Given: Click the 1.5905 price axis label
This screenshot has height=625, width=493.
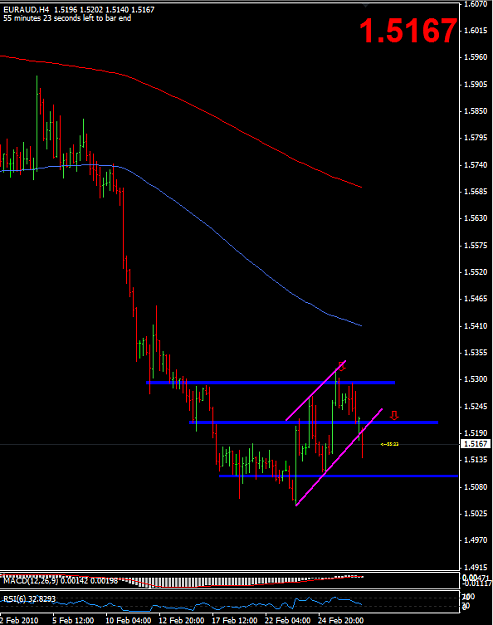Looking at the screenshot, I should [x=475, y=85].
